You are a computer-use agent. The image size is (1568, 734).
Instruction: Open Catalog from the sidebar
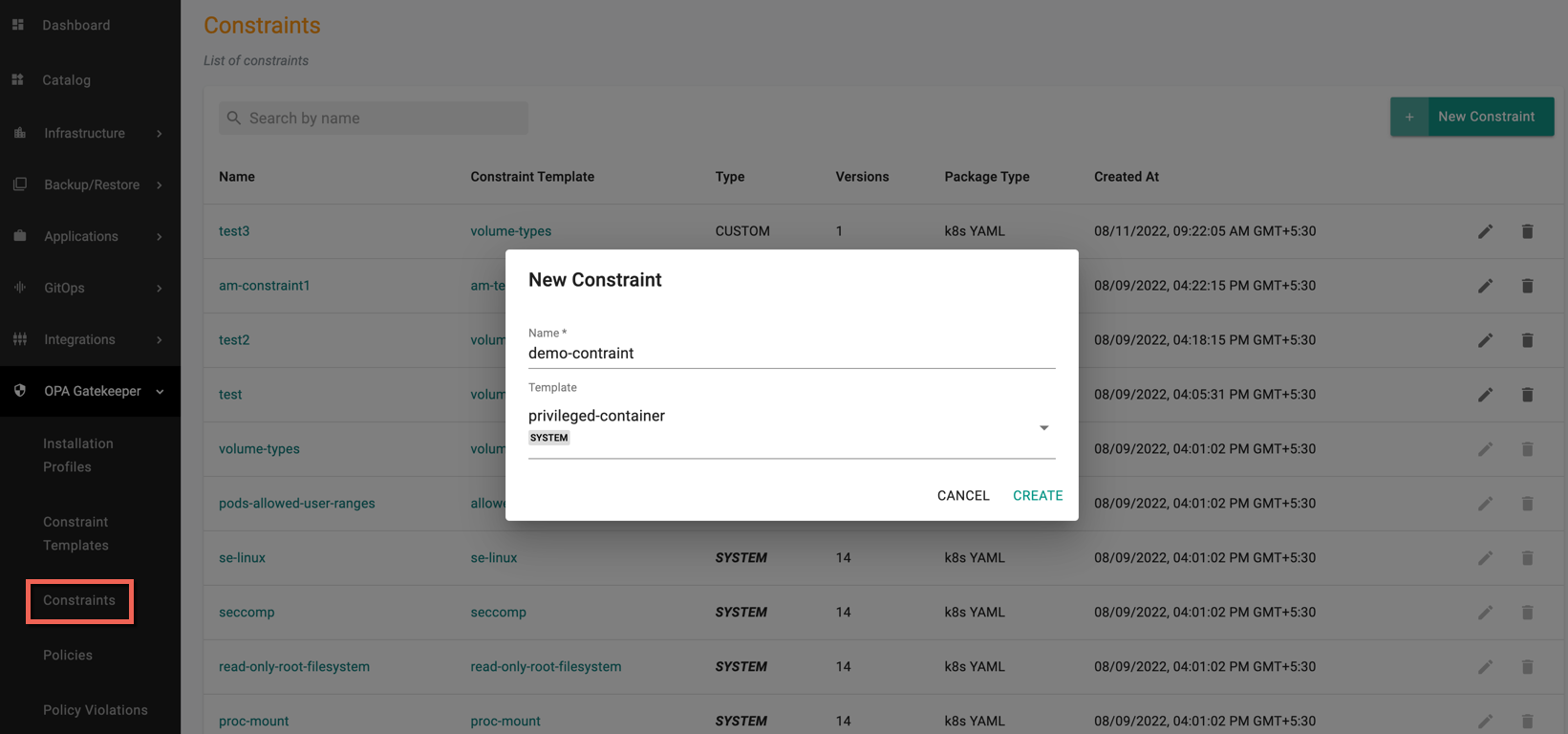pyautogui.click(x=67, y=80)
